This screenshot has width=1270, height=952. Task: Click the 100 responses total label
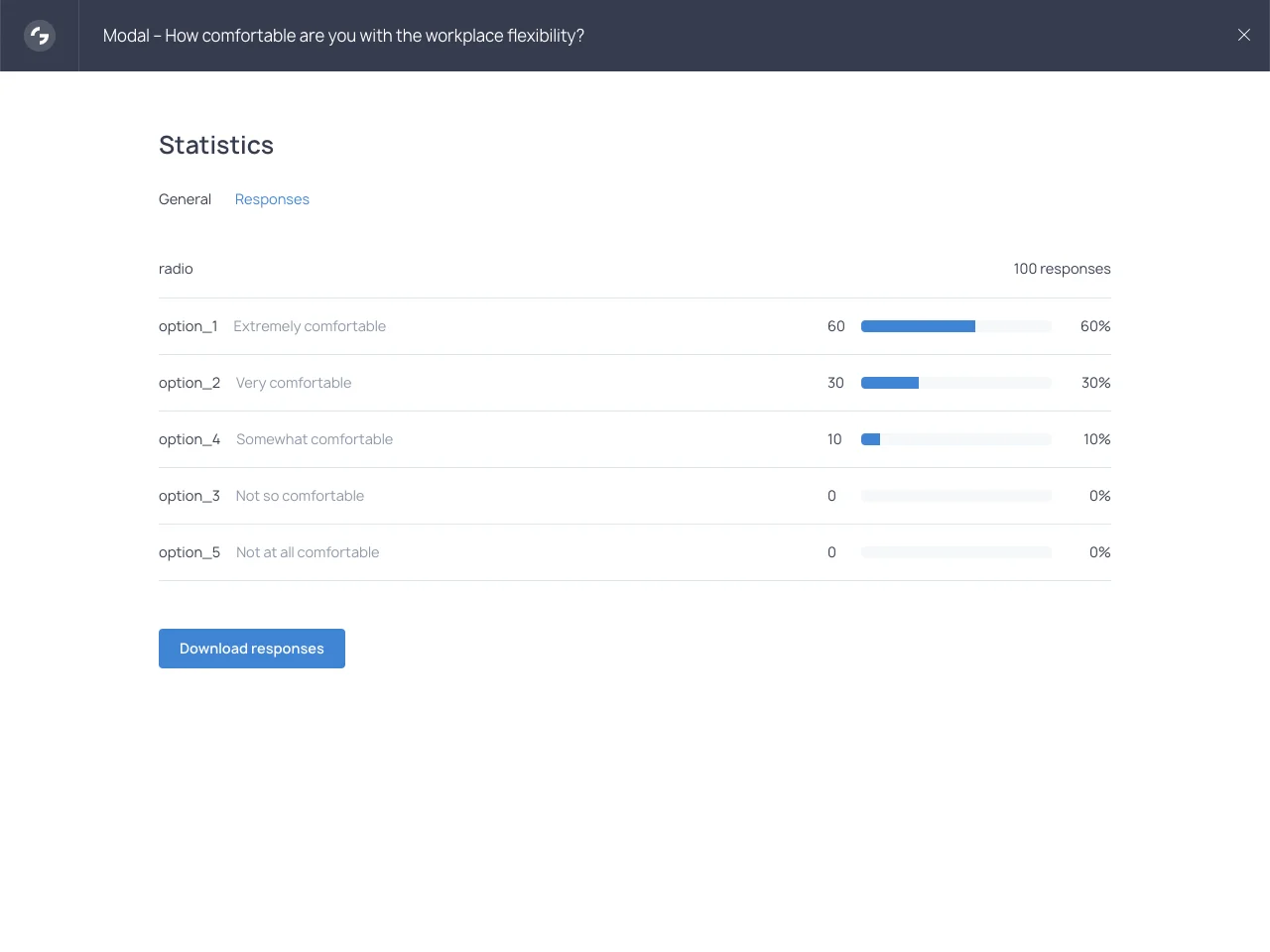tap(1062, 269)
